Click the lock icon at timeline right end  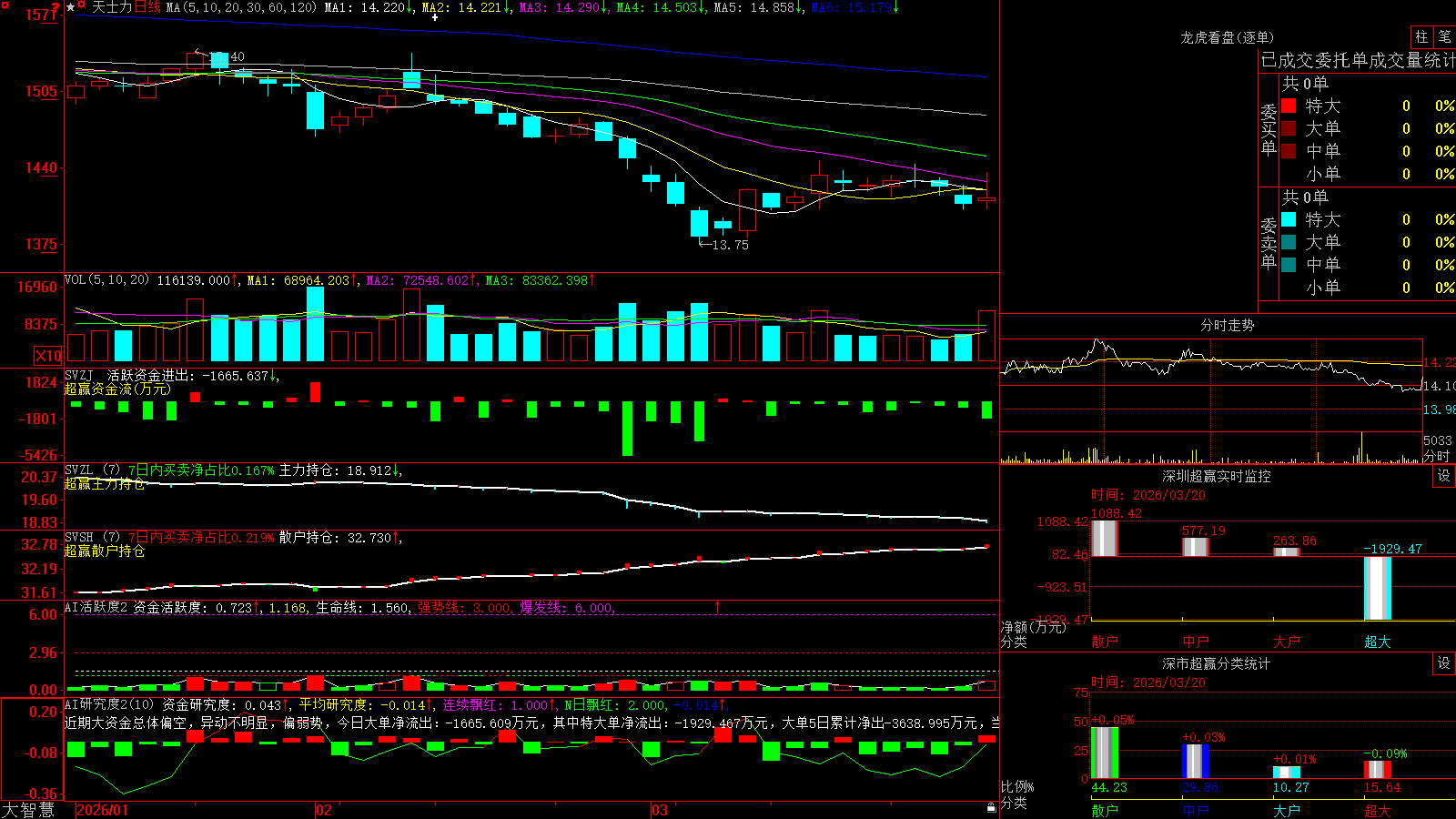click(x=991, y=807)
